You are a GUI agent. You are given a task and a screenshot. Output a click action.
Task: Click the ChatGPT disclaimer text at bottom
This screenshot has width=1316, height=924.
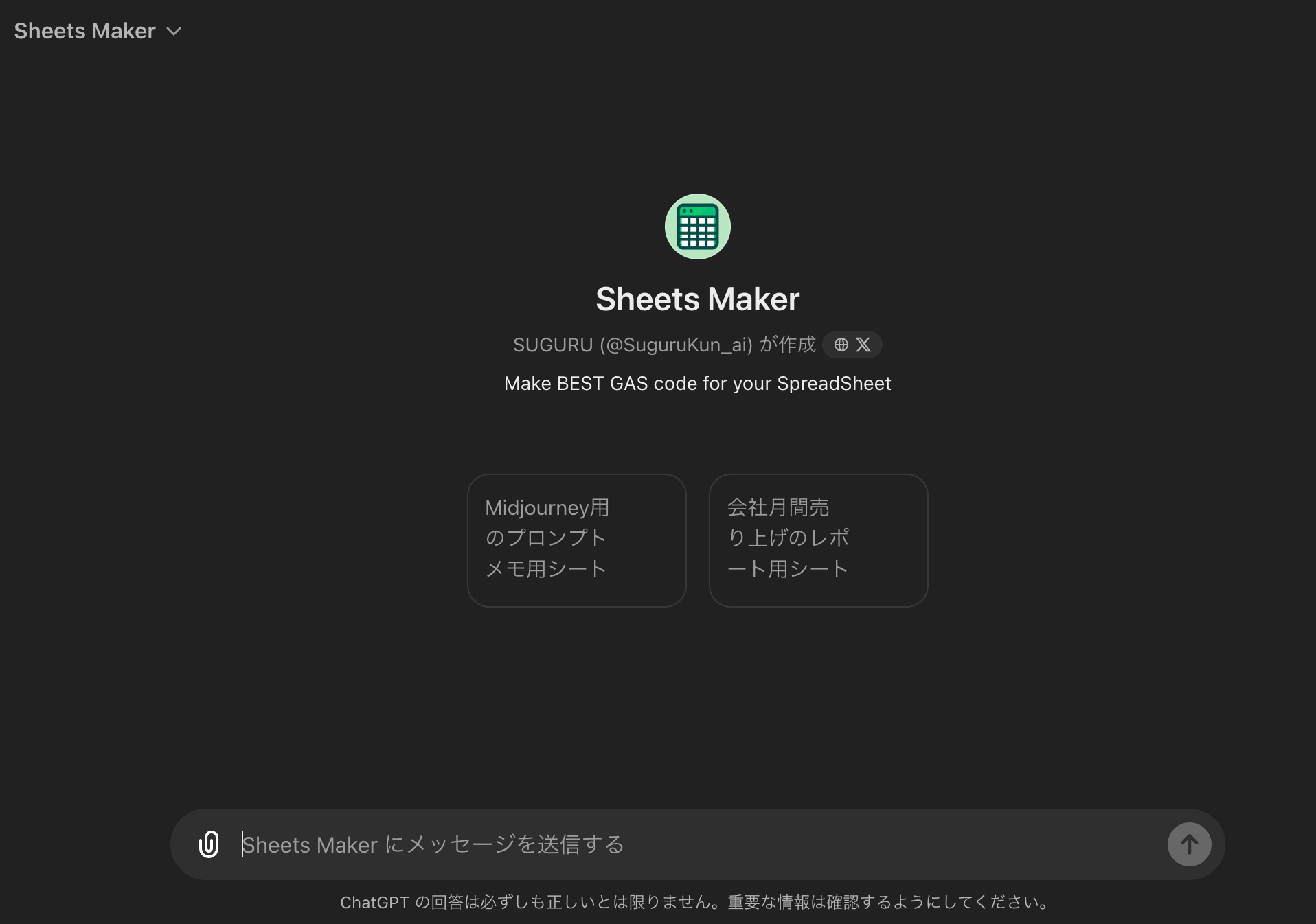point(694,903)
